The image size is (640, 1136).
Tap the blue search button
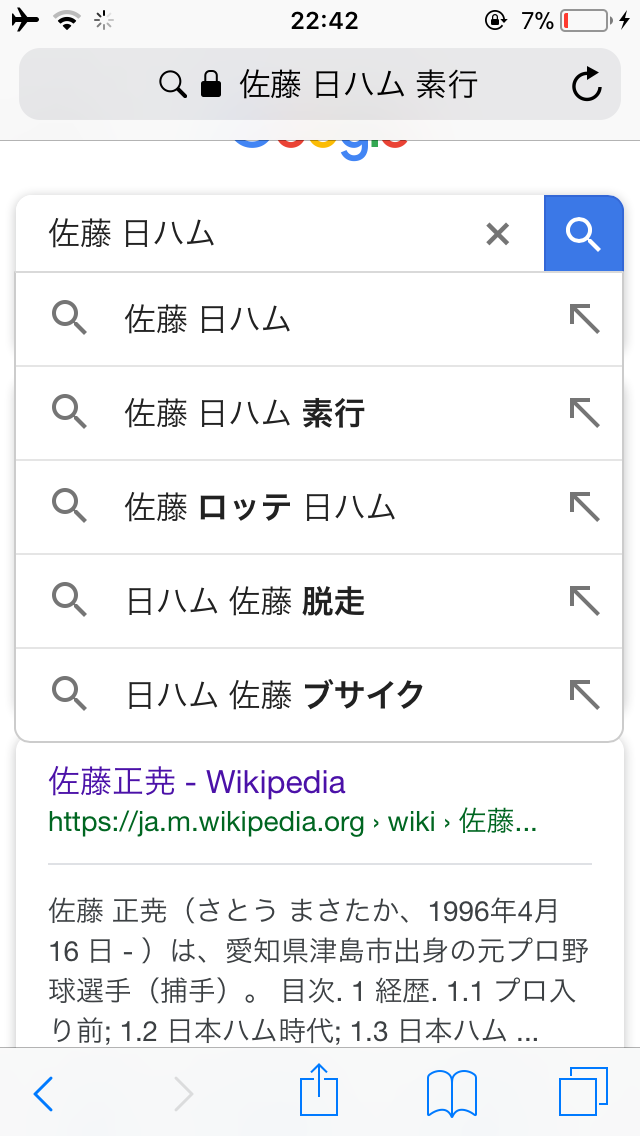[x=583, y=232]
